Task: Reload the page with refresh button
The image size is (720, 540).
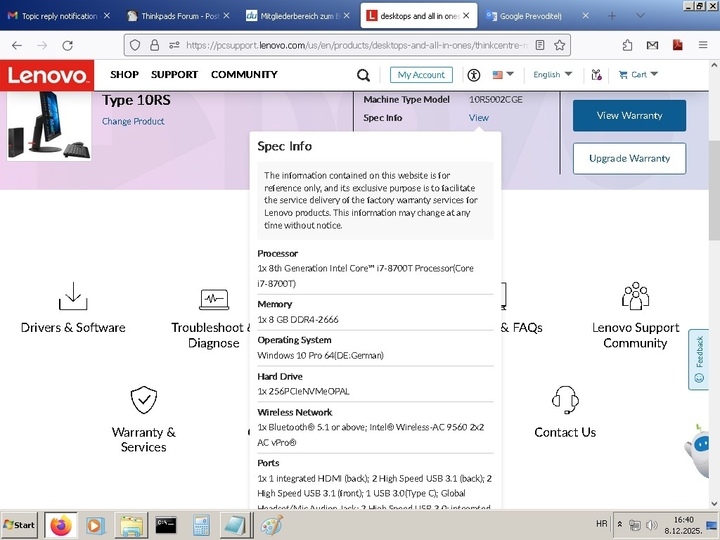Action: [x=69, y=45]
